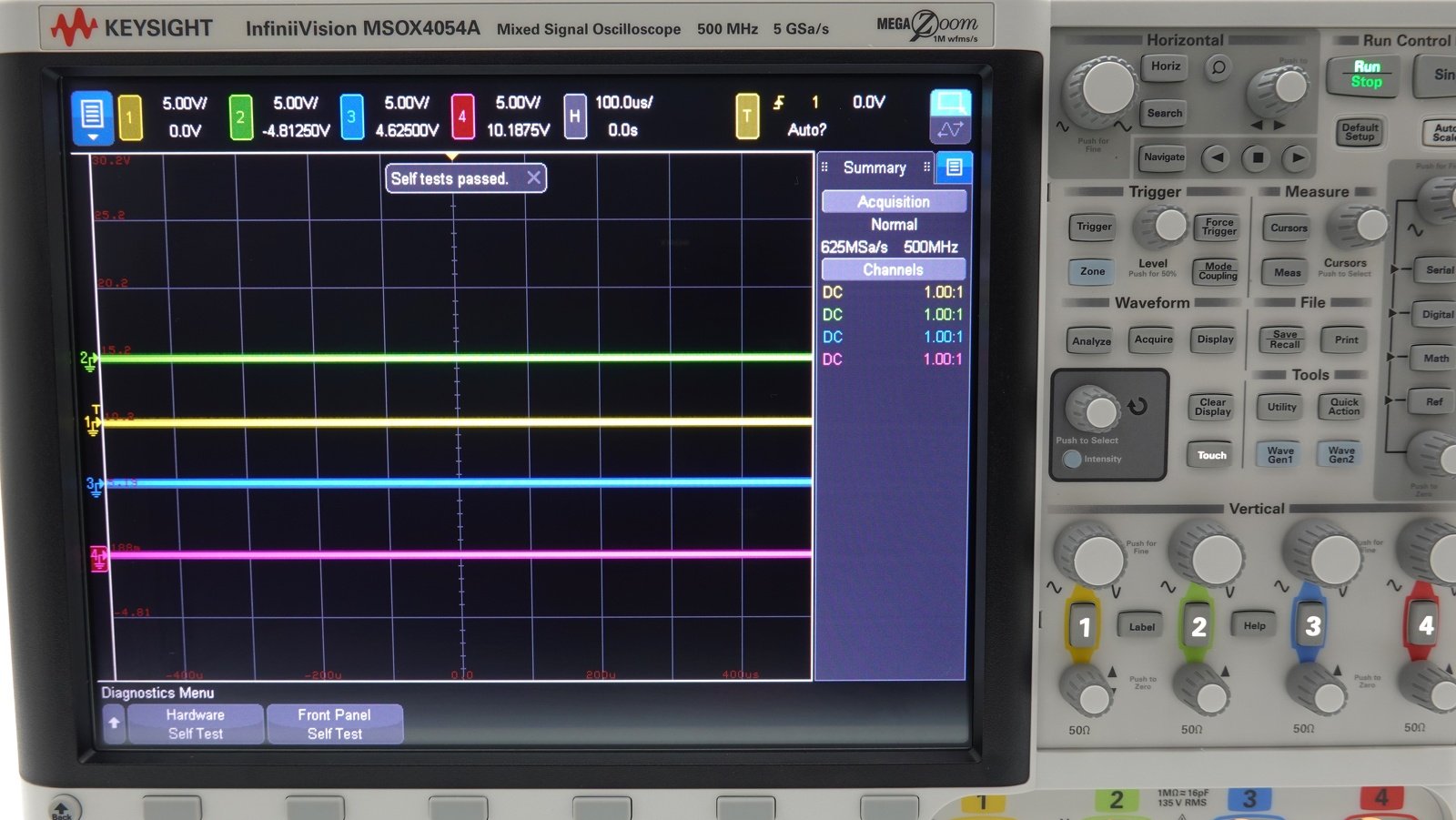Click the Ref key
The width and height of the screenshot is (1456, 820).
[x=1434, y=402]
